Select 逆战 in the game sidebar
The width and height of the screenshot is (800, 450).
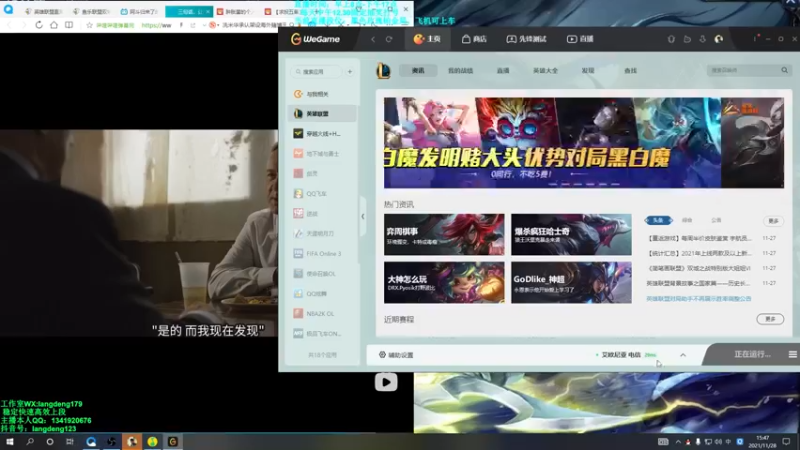pos(322,214)
